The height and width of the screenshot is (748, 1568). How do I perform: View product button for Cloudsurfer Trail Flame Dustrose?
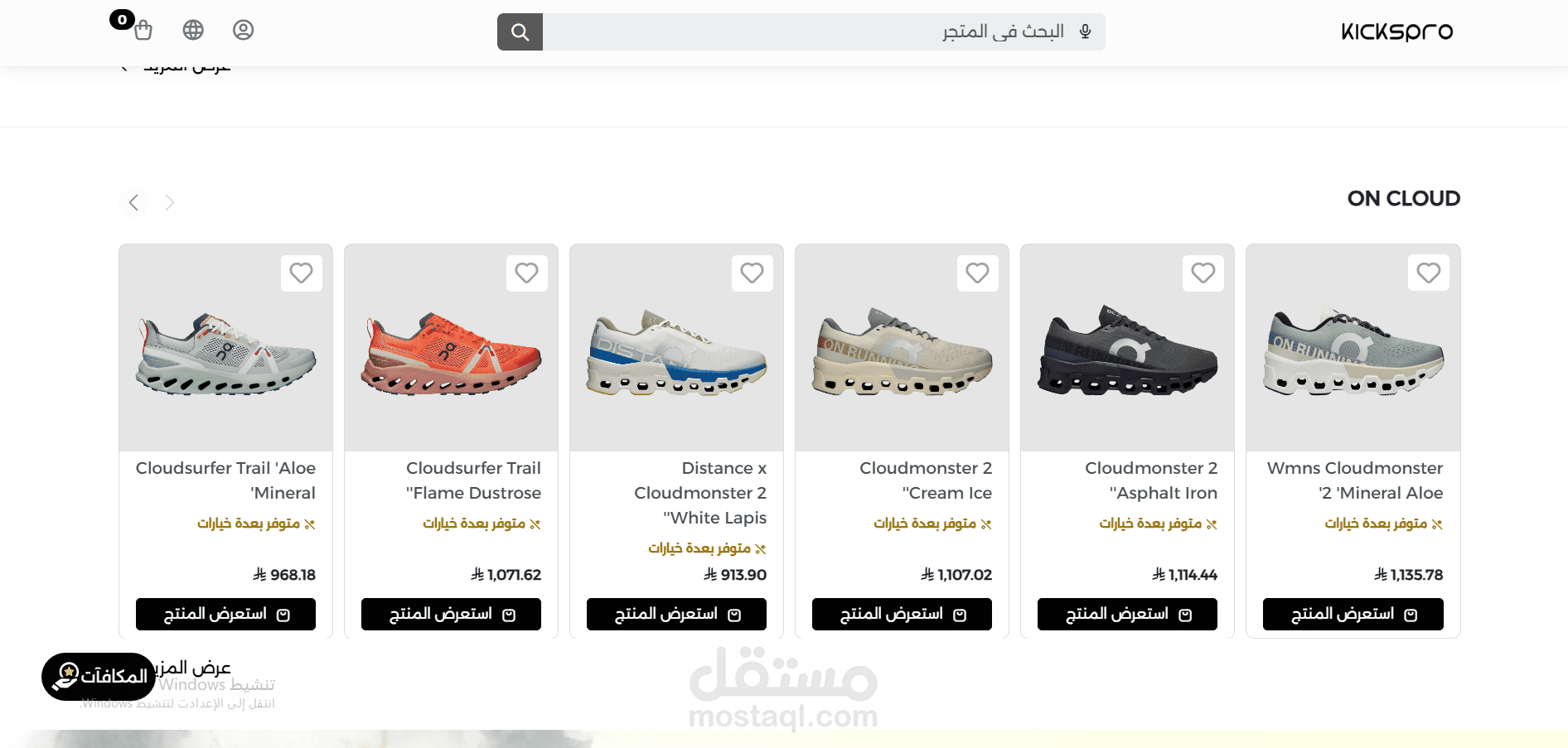[451, 614]
